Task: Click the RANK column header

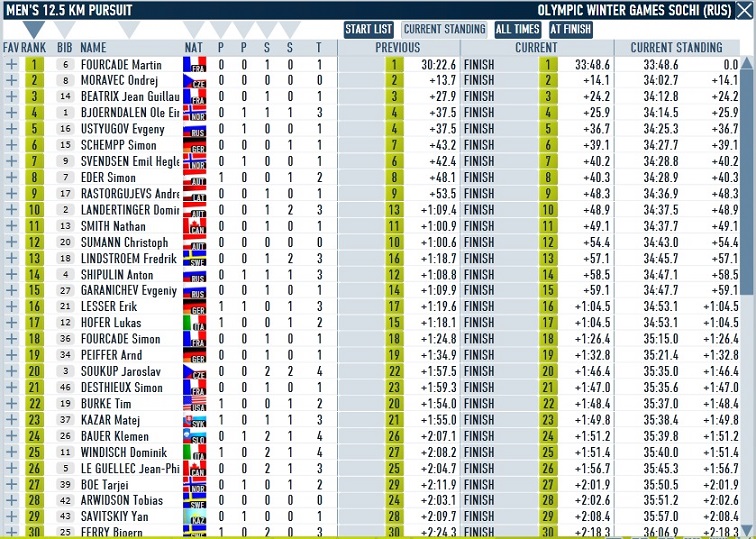Action: click(34, 47)
